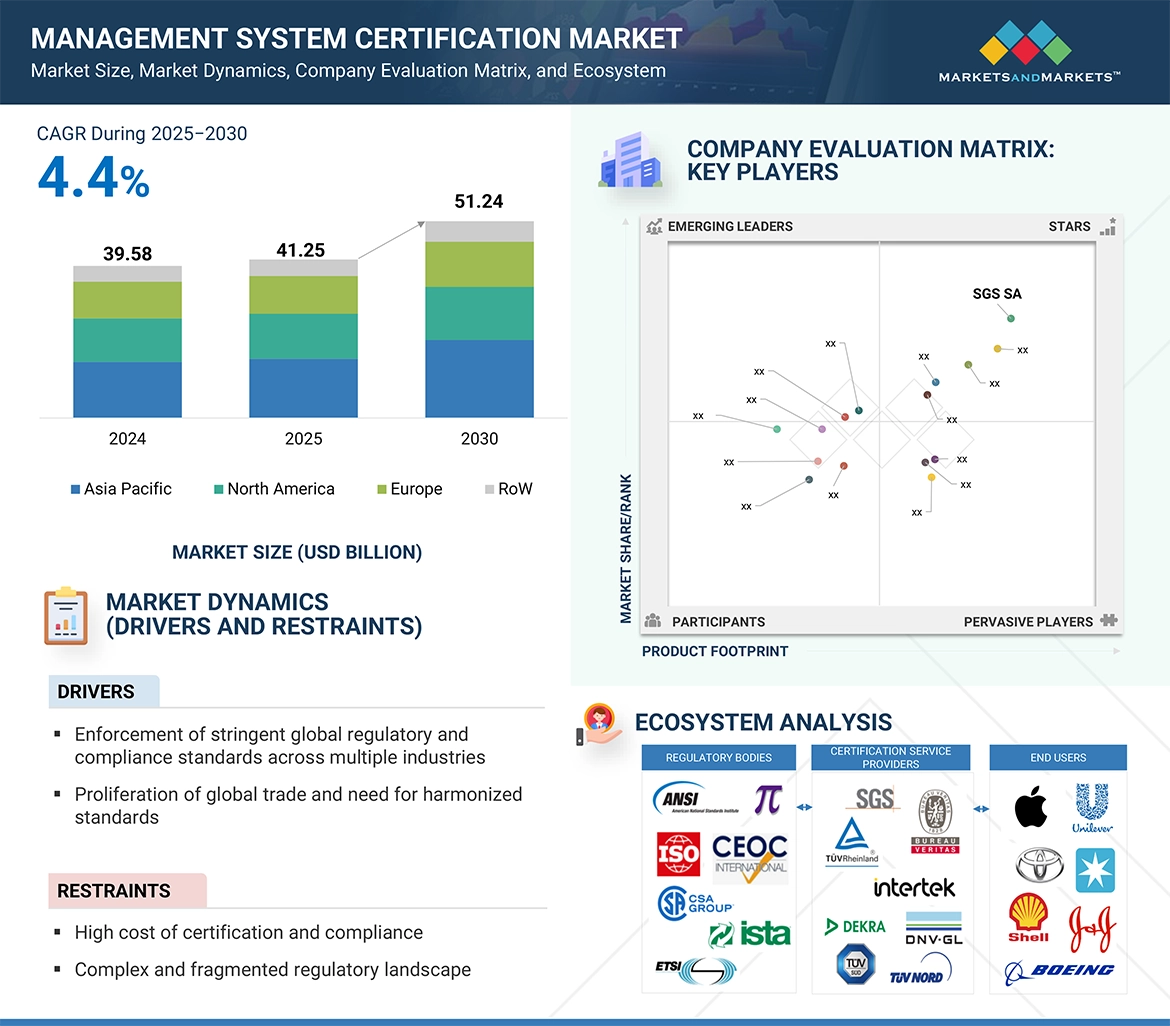Click the Regulatory Bodies column header
The width and height of the screenshot is (1170, 1026).
point(718,758)
